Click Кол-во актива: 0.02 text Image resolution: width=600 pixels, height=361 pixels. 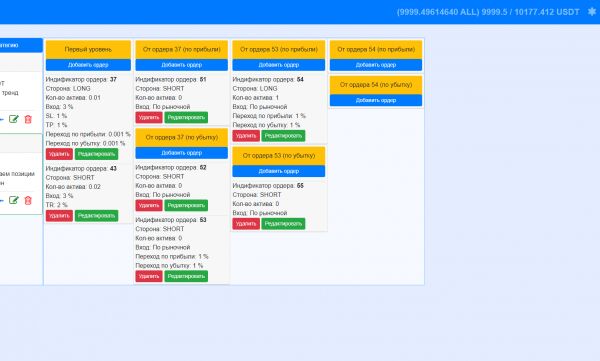click(73, 187)
